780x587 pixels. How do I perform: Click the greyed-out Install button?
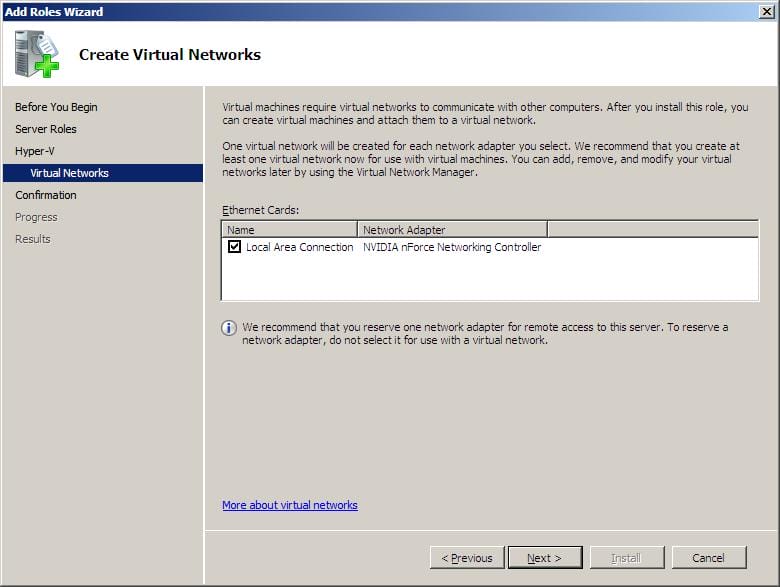pyautogui.click(x=627, y=558)
